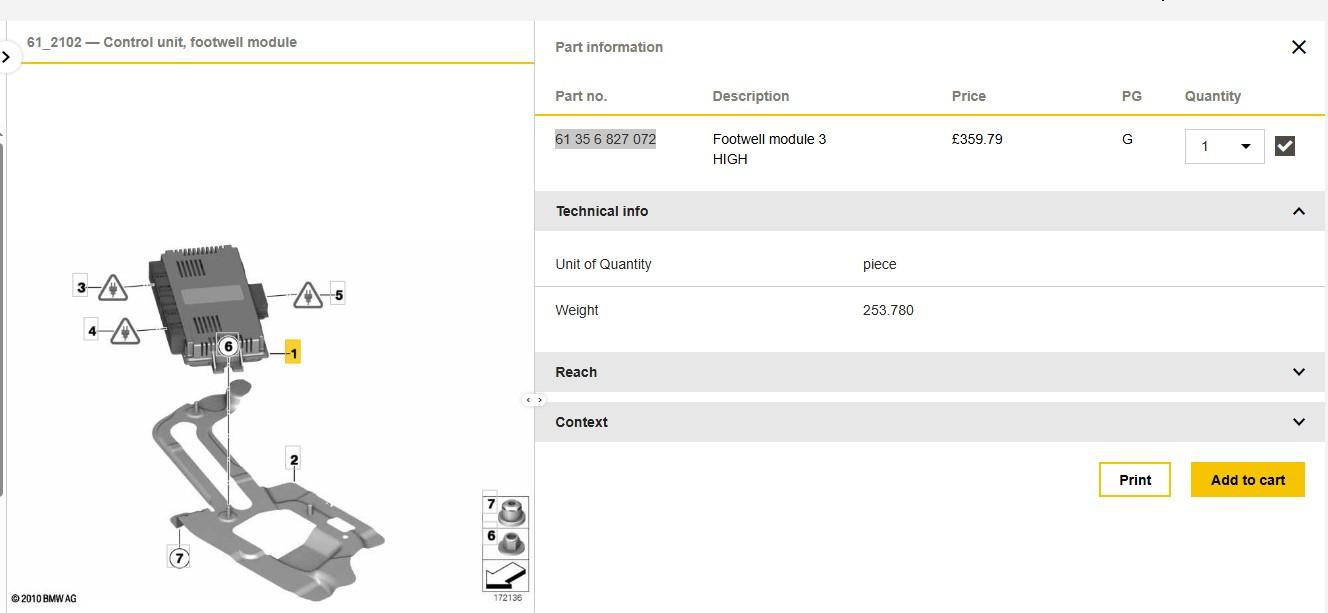This screenshot has width=1328, height=613.
Task: Select the plug warning icon for item 4
Action: point(124,330)
